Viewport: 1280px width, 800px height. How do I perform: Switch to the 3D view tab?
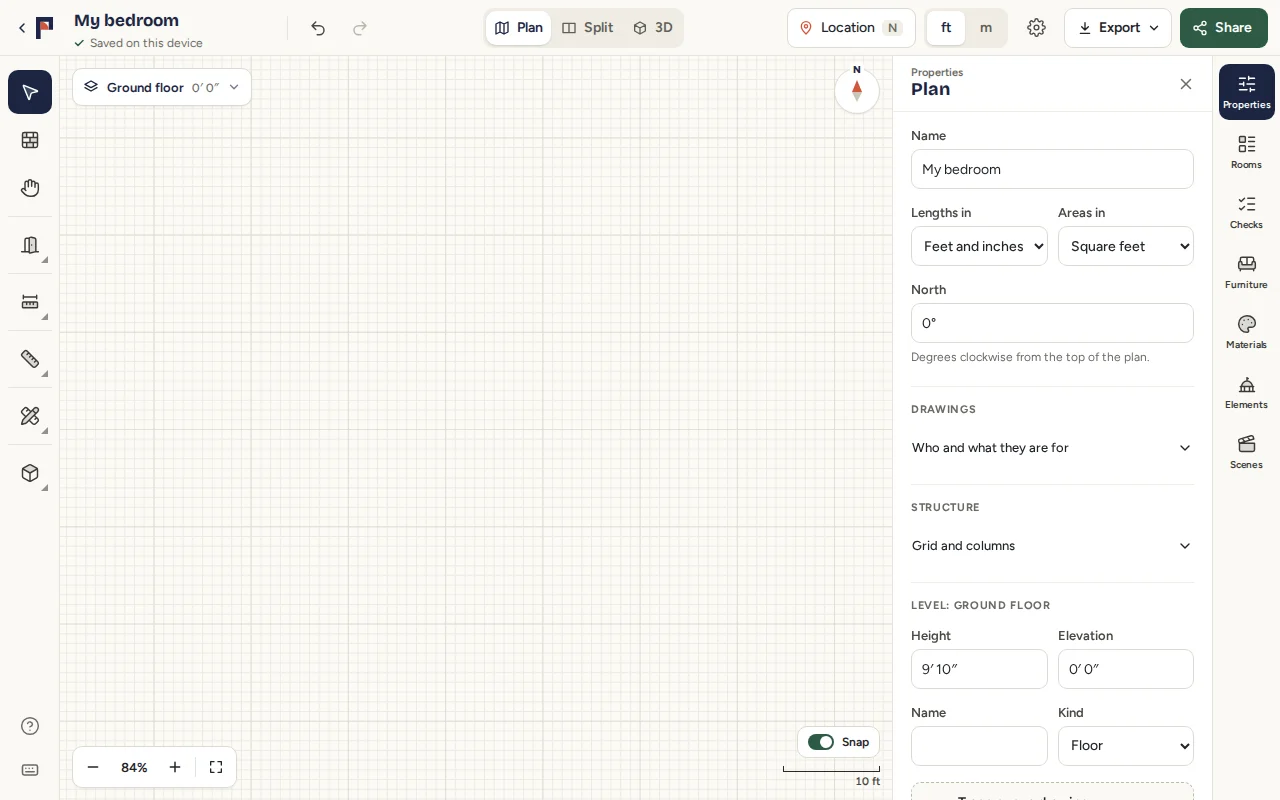pyautogui.click(x=653, y=28)
